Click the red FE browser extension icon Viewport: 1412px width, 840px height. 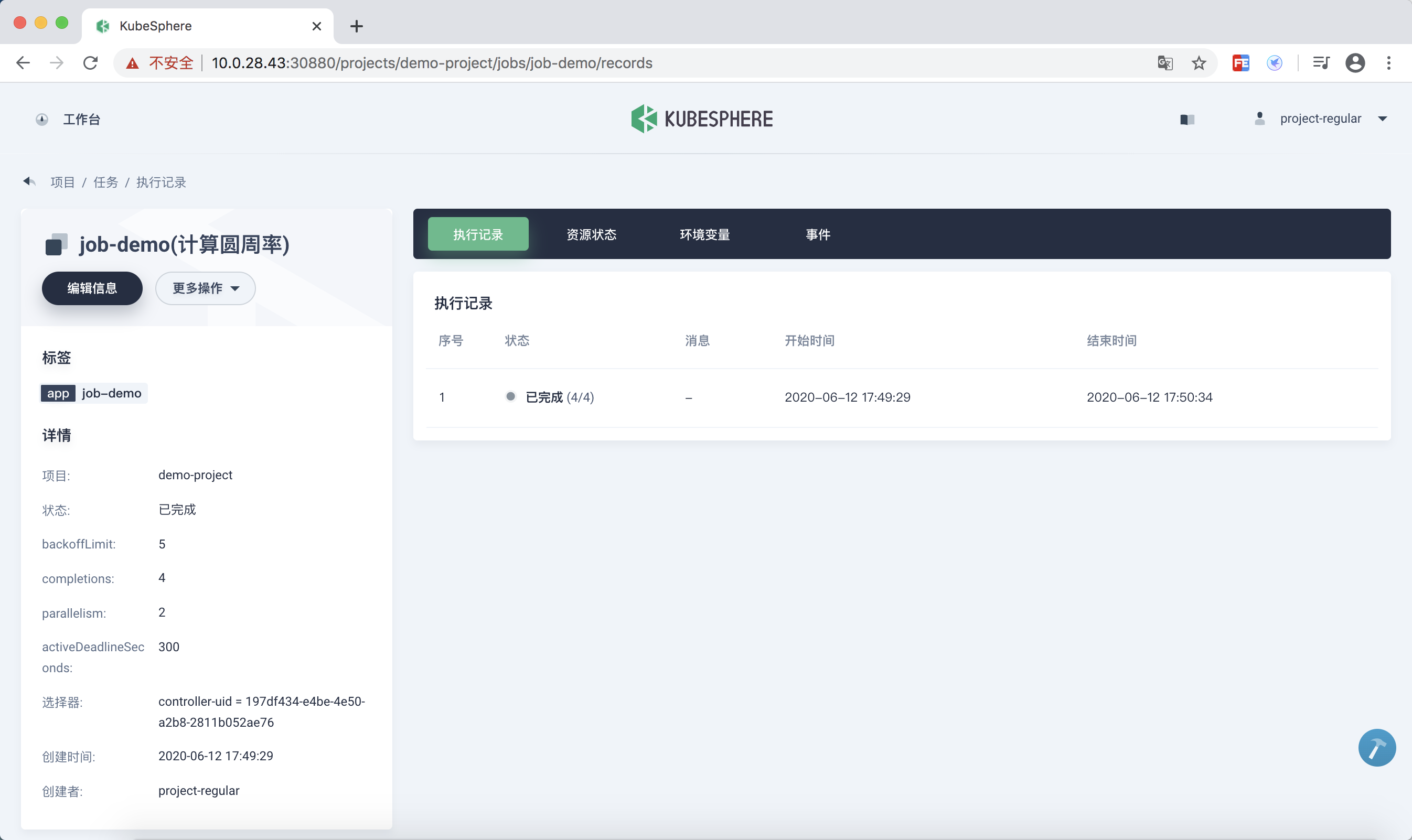pyautogui.click(x=1240, y=63)
